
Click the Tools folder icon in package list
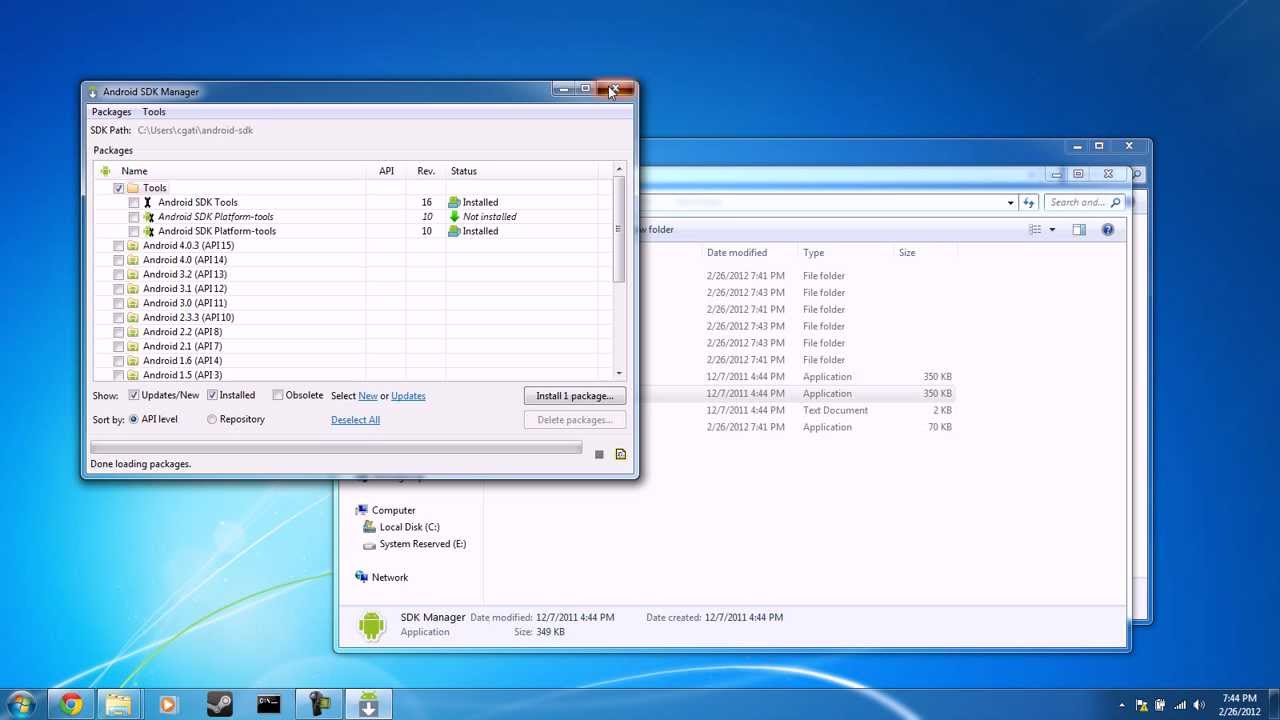133,188
